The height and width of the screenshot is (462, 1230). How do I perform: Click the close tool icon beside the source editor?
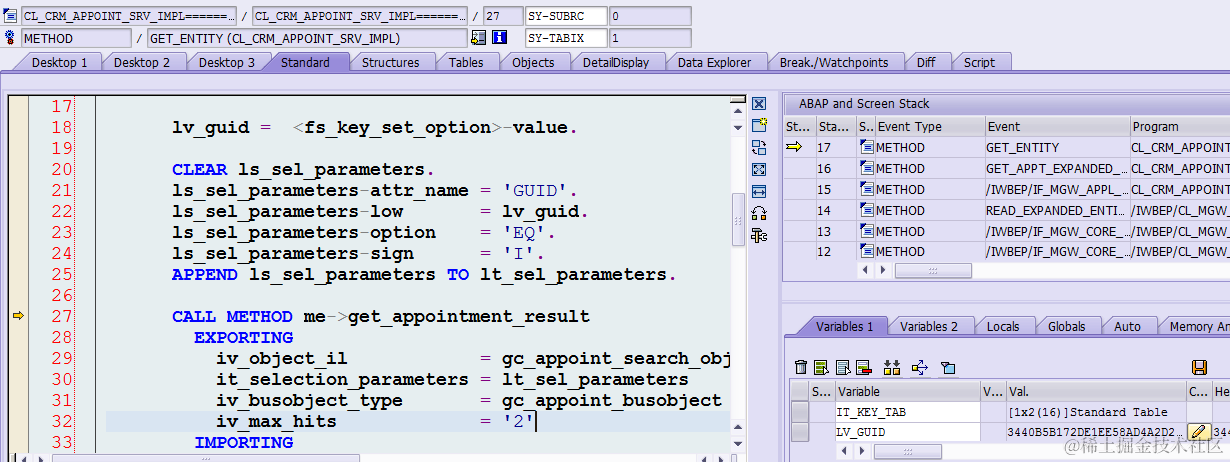click(759, 104)
